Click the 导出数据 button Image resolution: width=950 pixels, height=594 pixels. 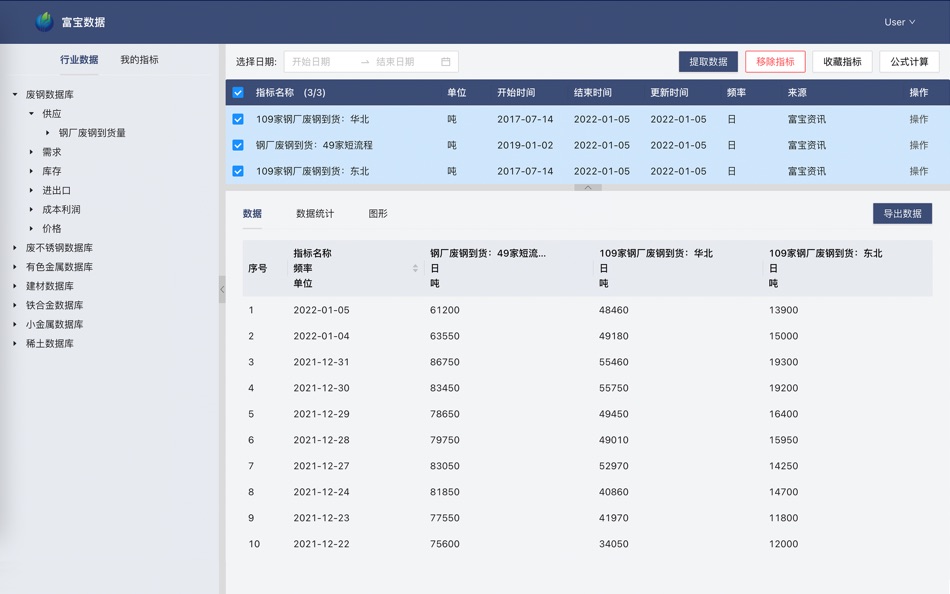[902, 213]
